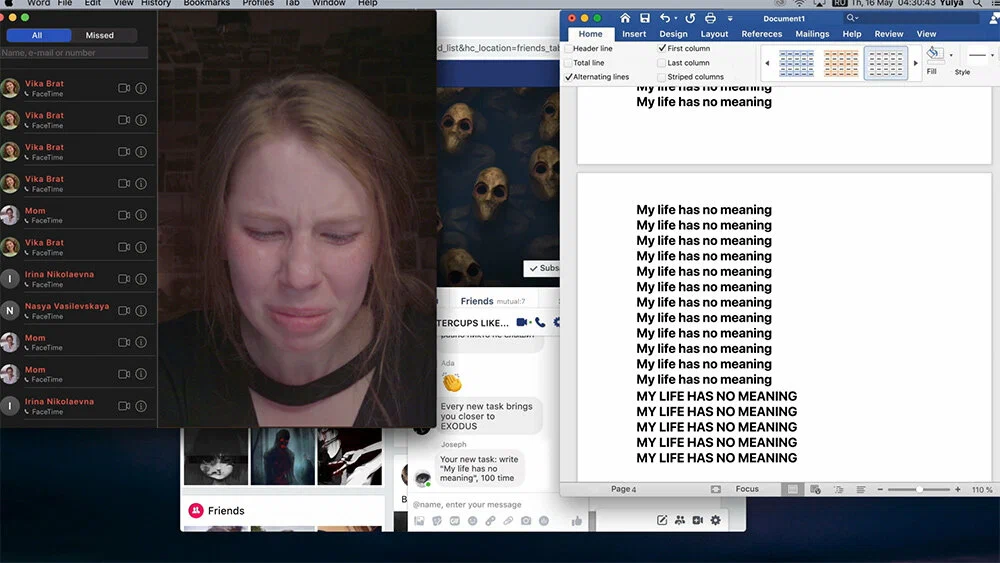Print Document1 using the printer icon

[710, 18]
